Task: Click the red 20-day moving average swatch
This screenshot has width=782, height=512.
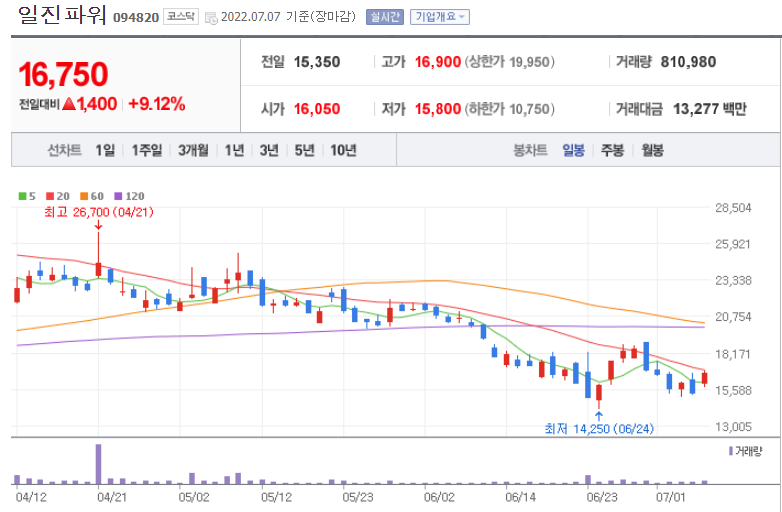Action: point(49,196)
